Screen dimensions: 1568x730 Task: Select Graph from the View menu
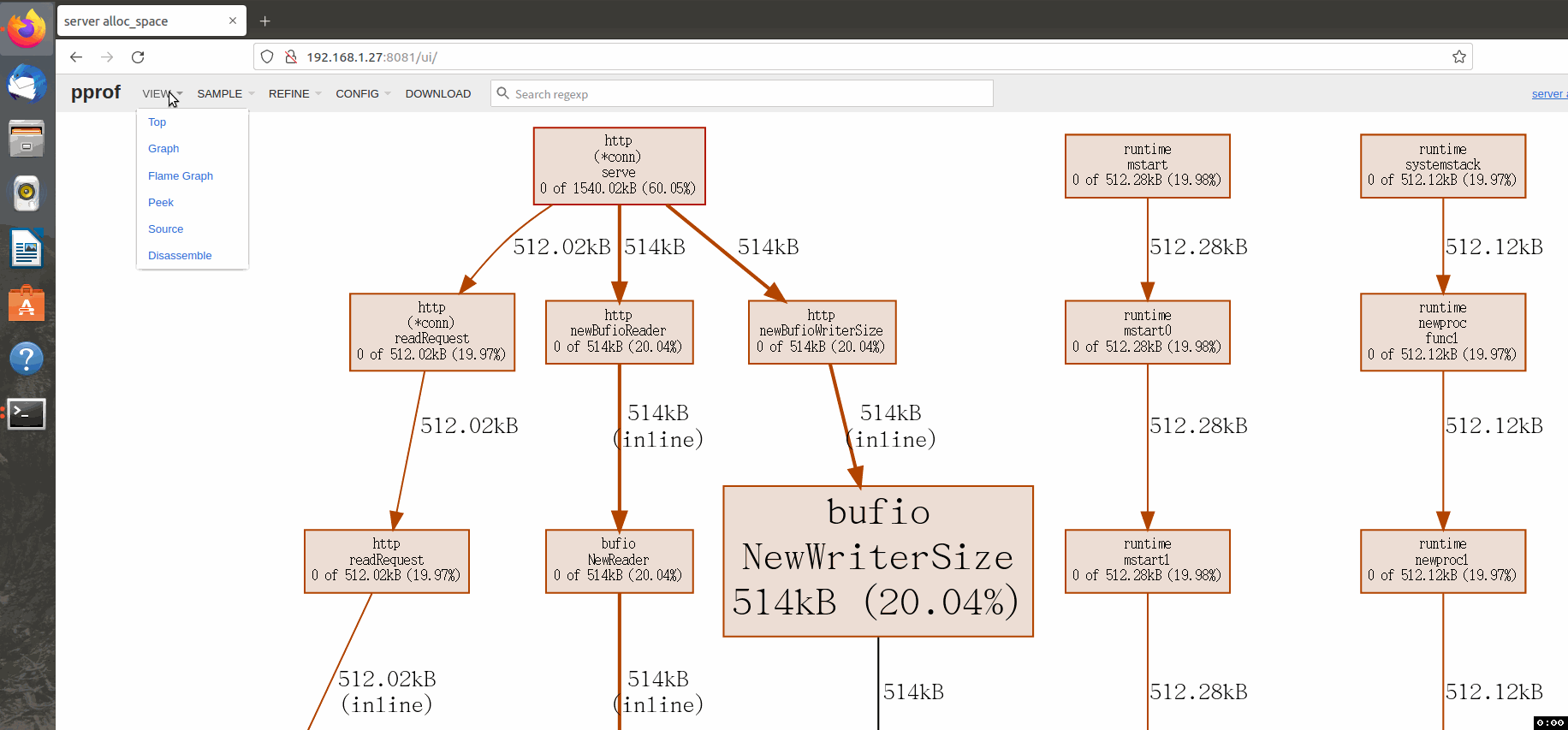[x=163, y=149]
